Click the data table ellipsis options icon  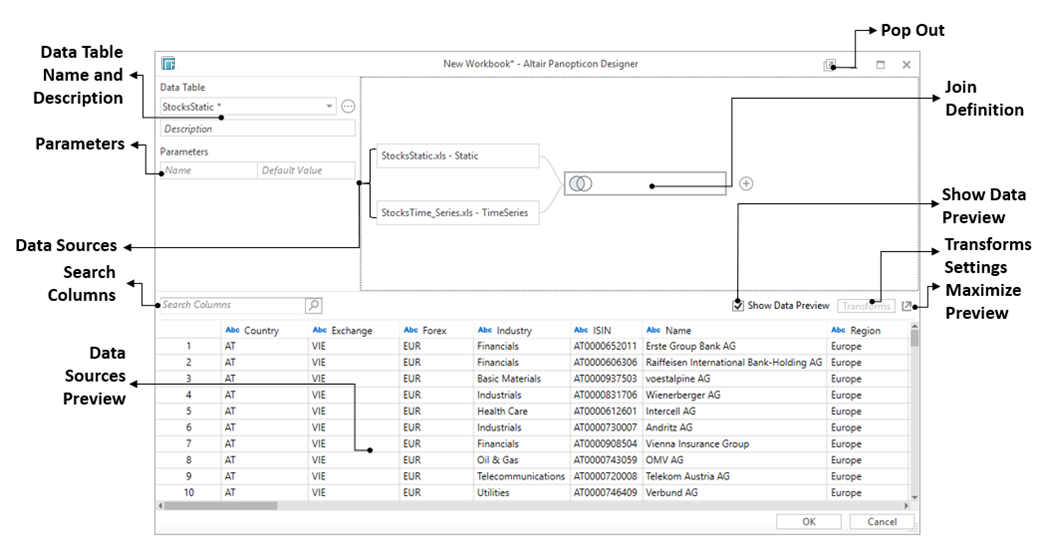[x=348, y=106]
